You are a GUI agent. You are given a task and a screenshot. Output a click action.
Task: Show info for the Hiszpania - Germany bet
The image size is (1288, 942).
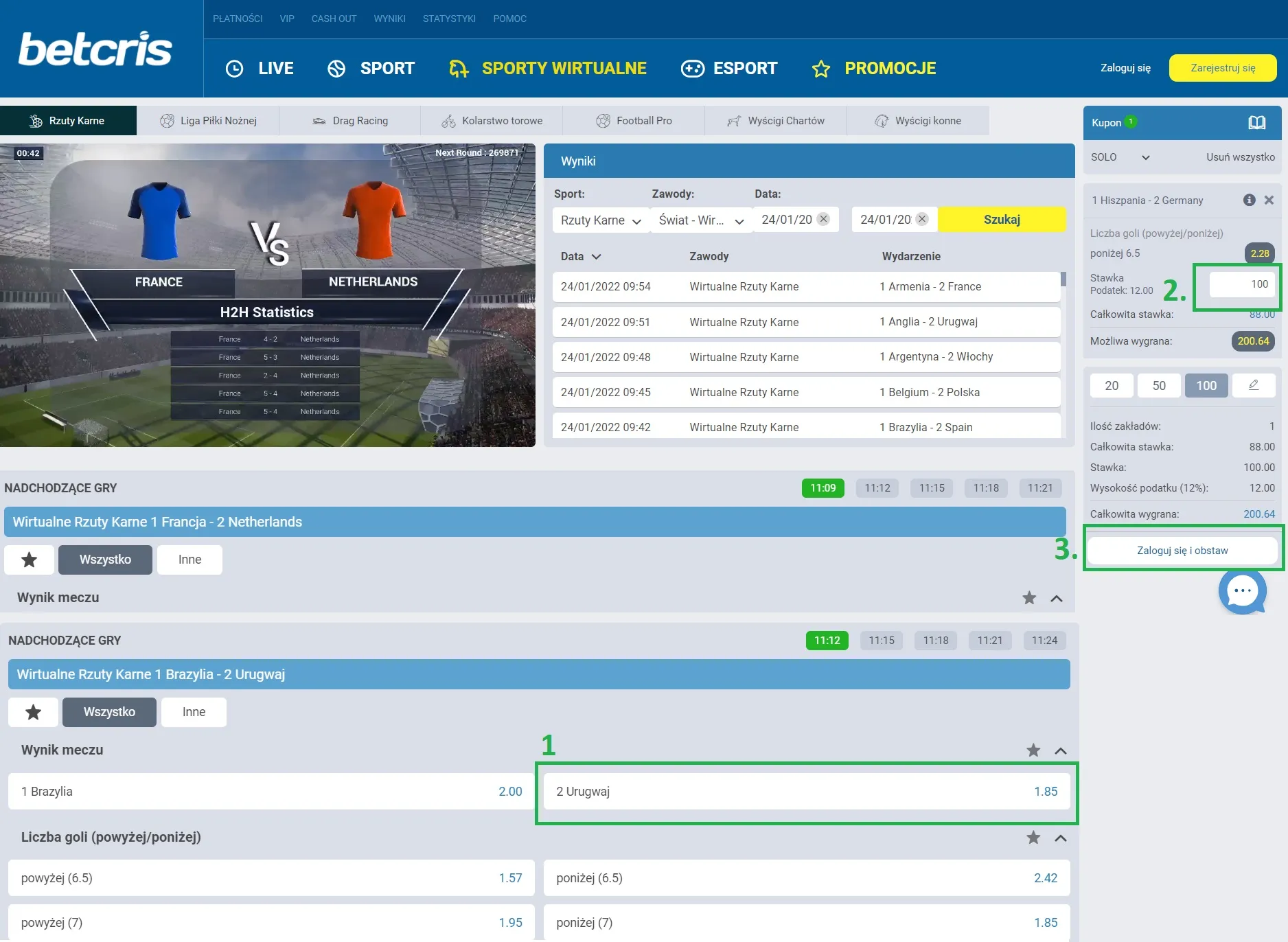click(x=1250, y=200)
